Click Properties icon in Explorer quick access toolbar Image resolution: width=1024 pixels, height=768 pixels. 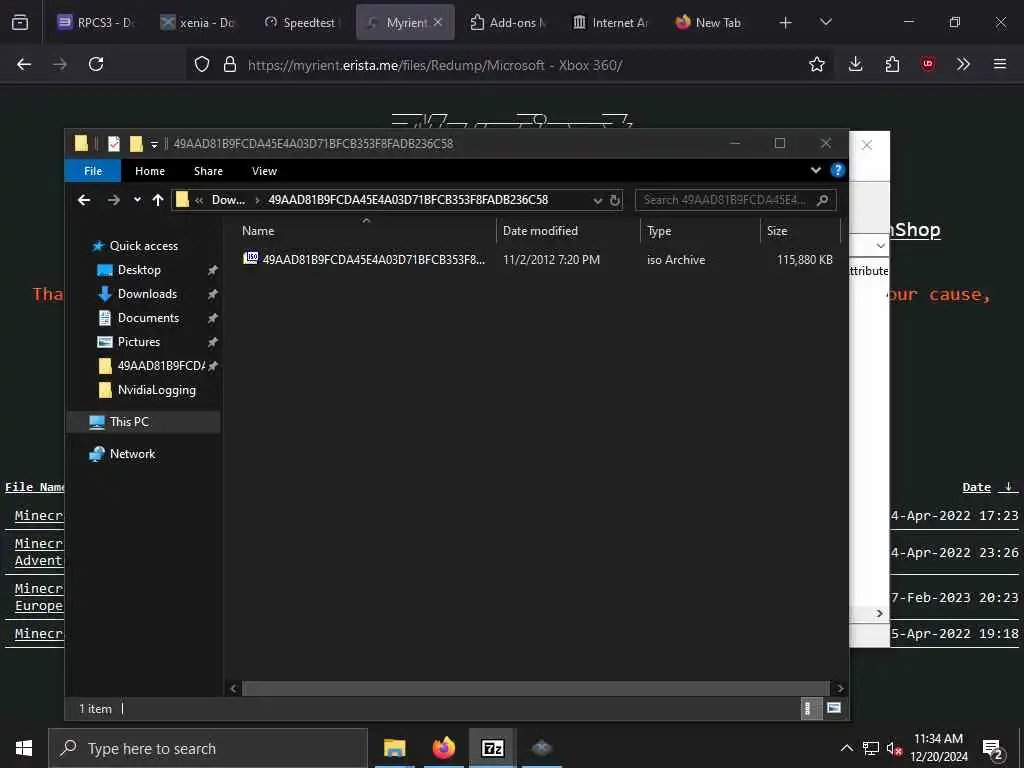point(114,144)
